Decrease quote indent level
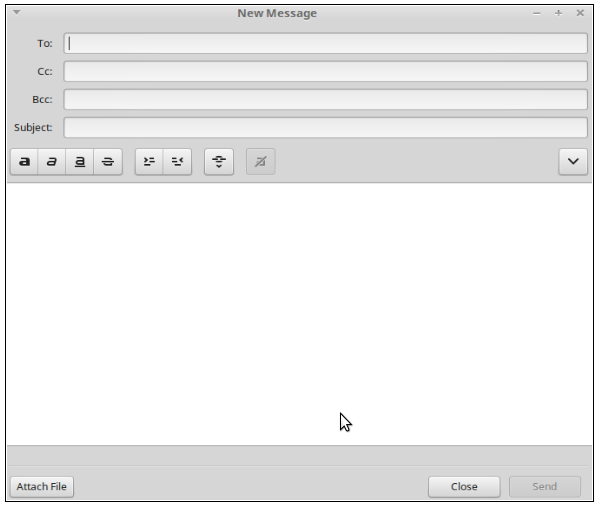Image resolution: width=600 pixels, height=509 pixels. [x=177, y=162]
